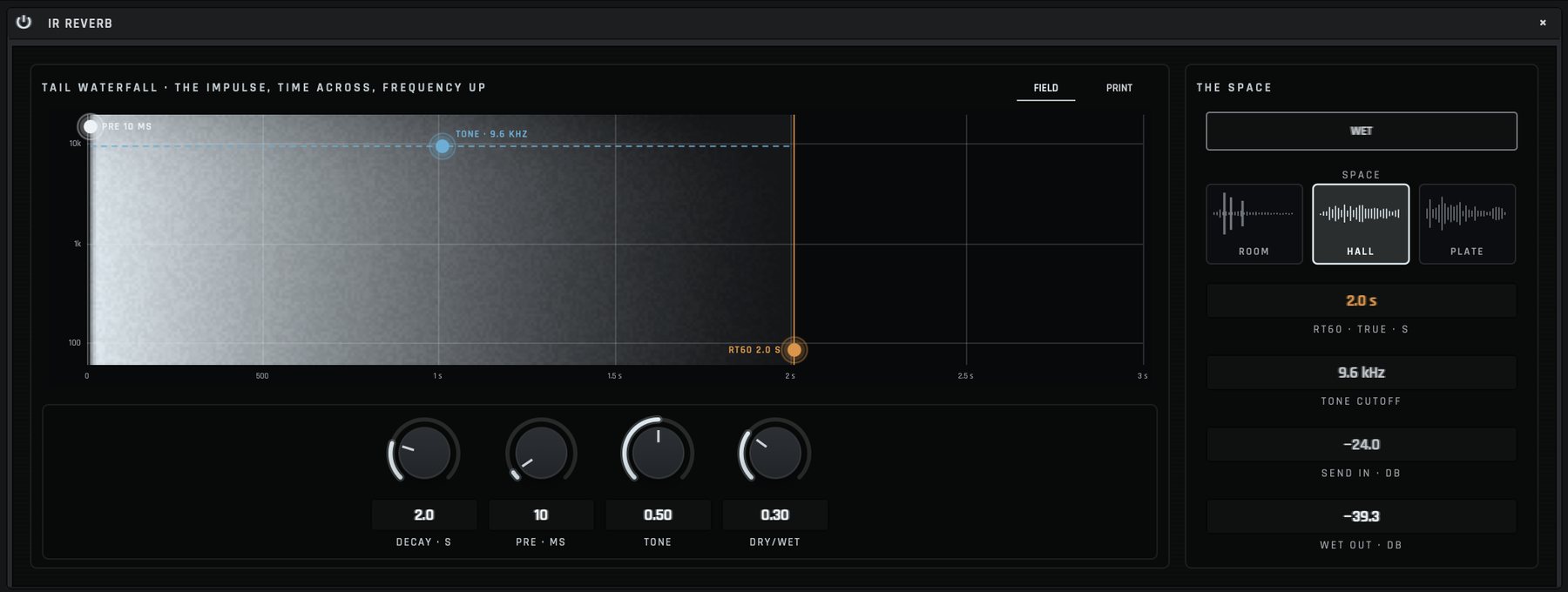Close the IR Reverb panel
1568x592 pixels.
click(x=1543, y=23)
